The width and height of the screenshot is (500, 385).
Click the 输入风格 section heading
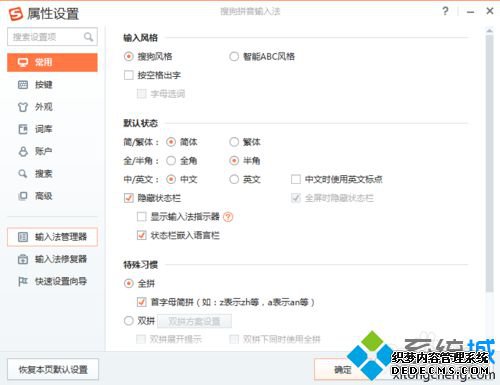(140, 38)
